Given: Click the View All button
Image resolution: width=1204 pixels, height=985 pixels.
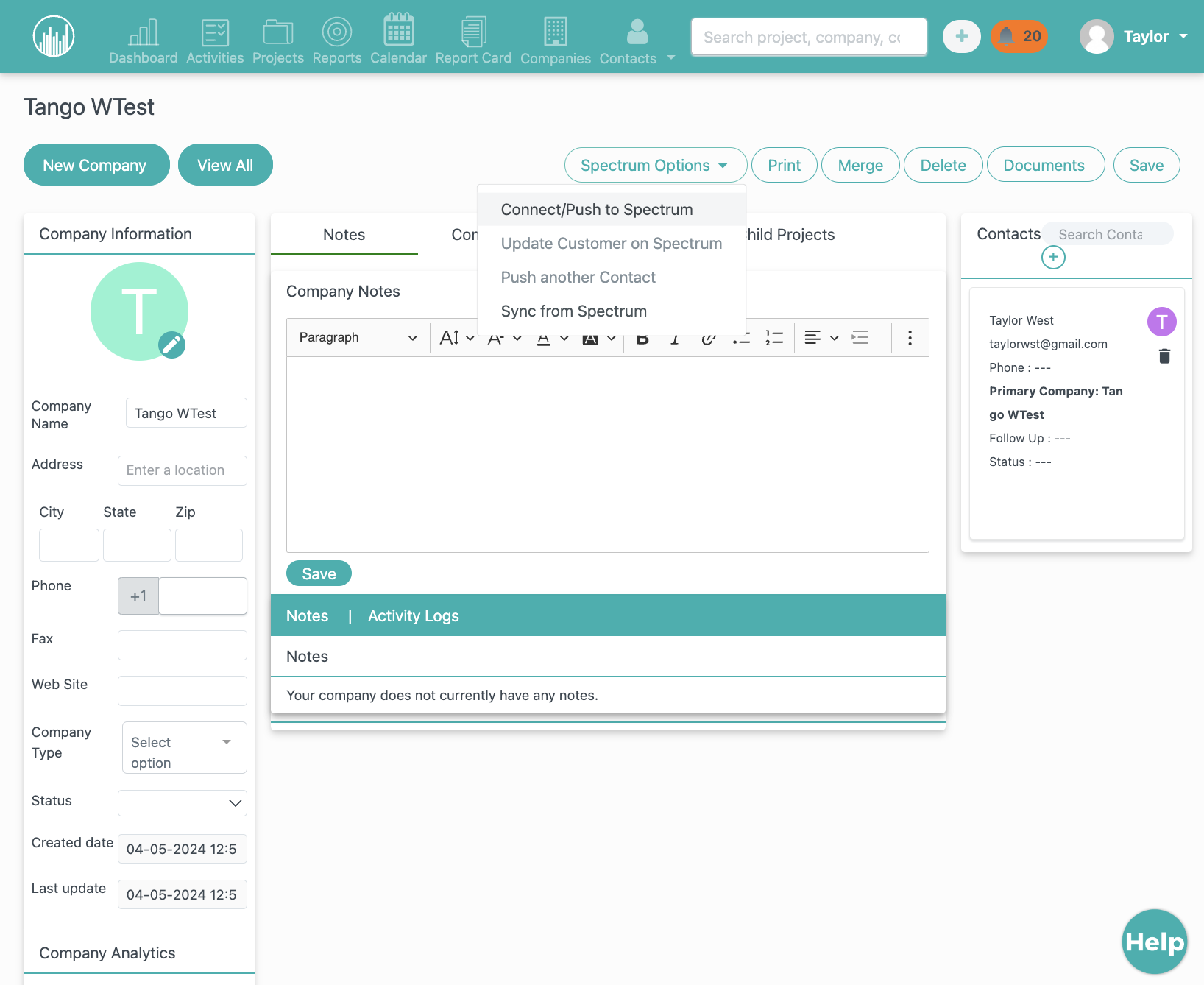Looking at the screenshot, I should click(225, 165).
